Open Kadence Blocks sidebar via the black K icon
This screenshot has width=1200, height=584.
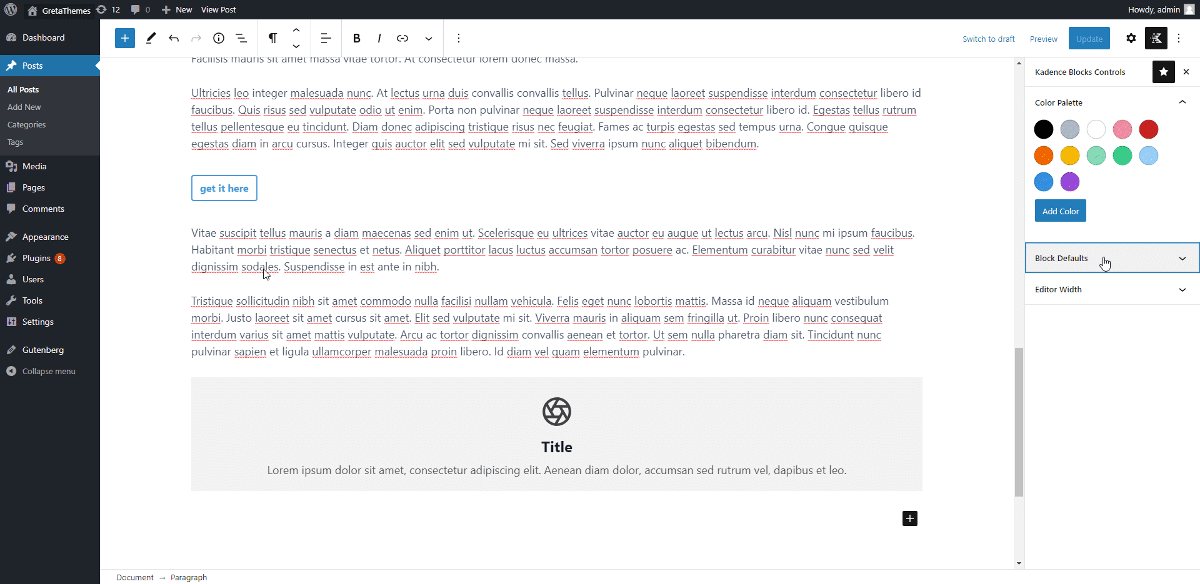pos(1157,37)
